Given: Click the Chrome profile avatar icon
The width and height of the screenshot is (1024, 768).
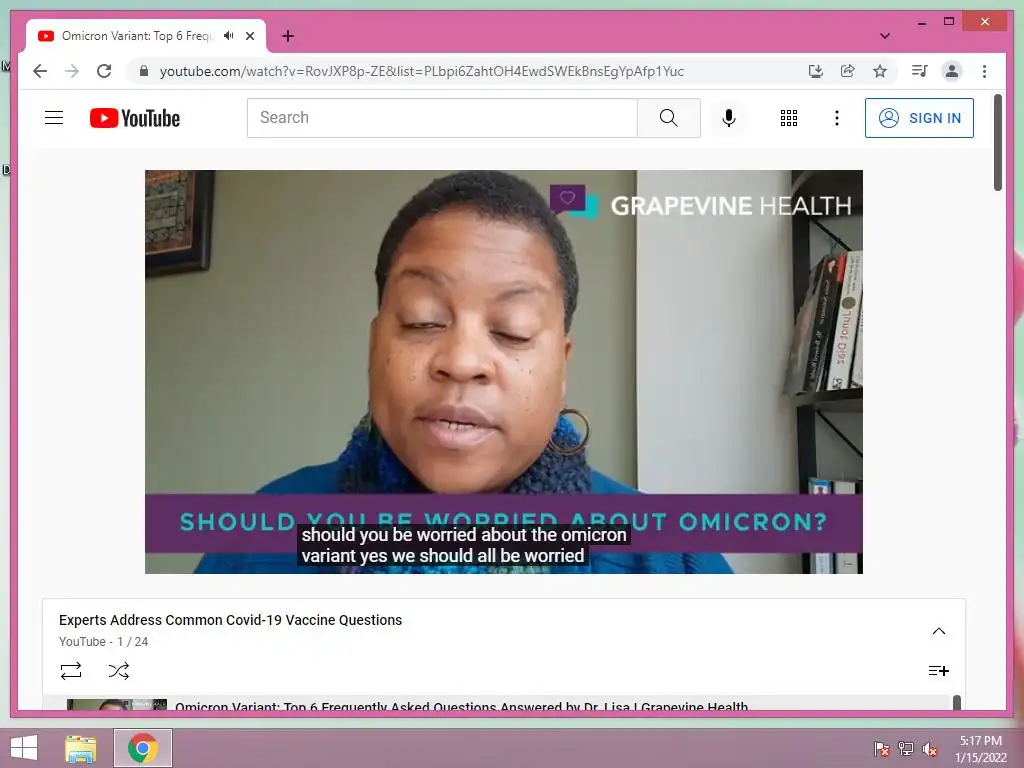Looking at the screenshot, I should pos(952,71).
